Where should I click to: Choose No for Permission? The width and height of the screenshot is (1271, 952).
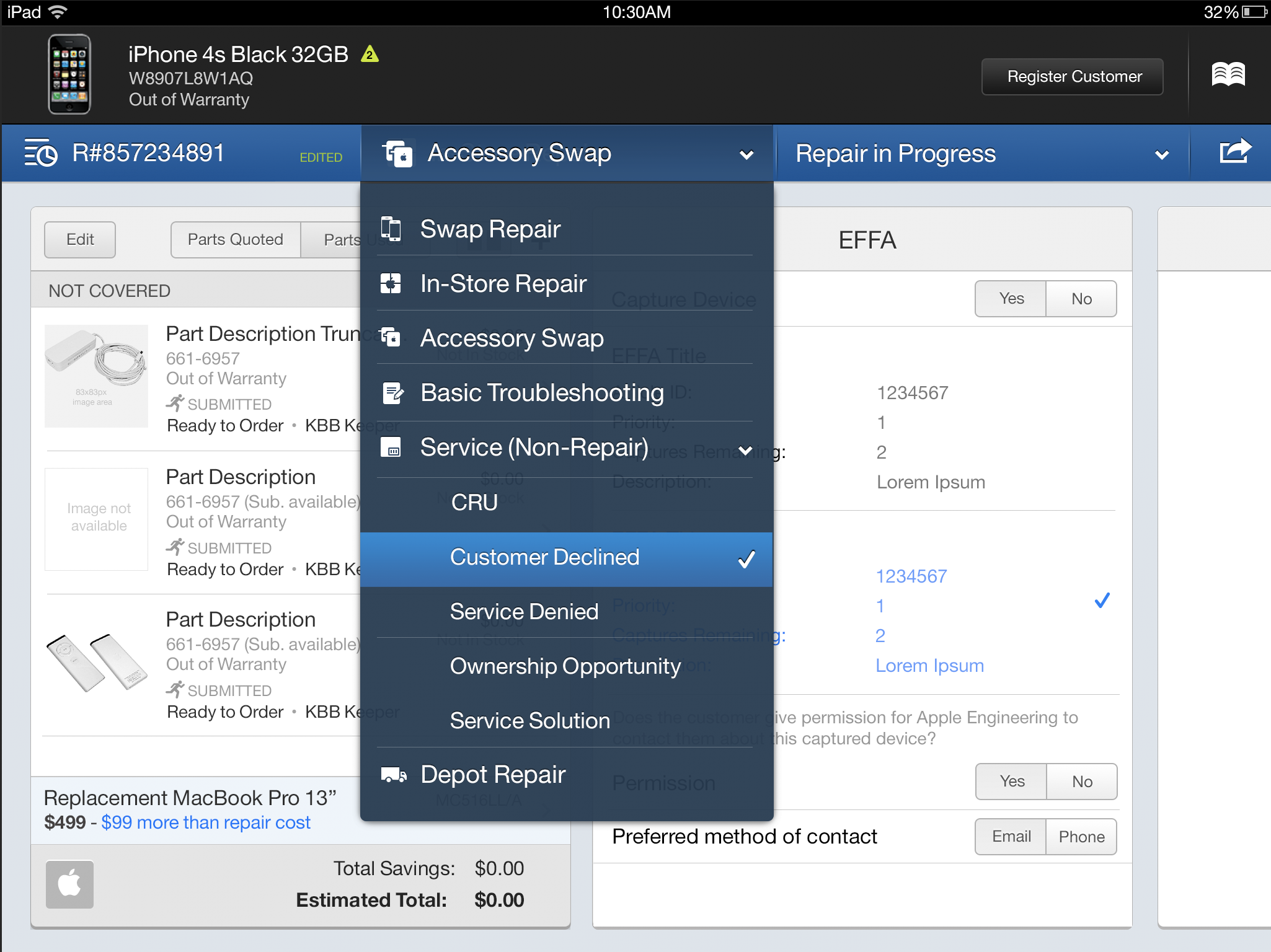(1082, 782)
